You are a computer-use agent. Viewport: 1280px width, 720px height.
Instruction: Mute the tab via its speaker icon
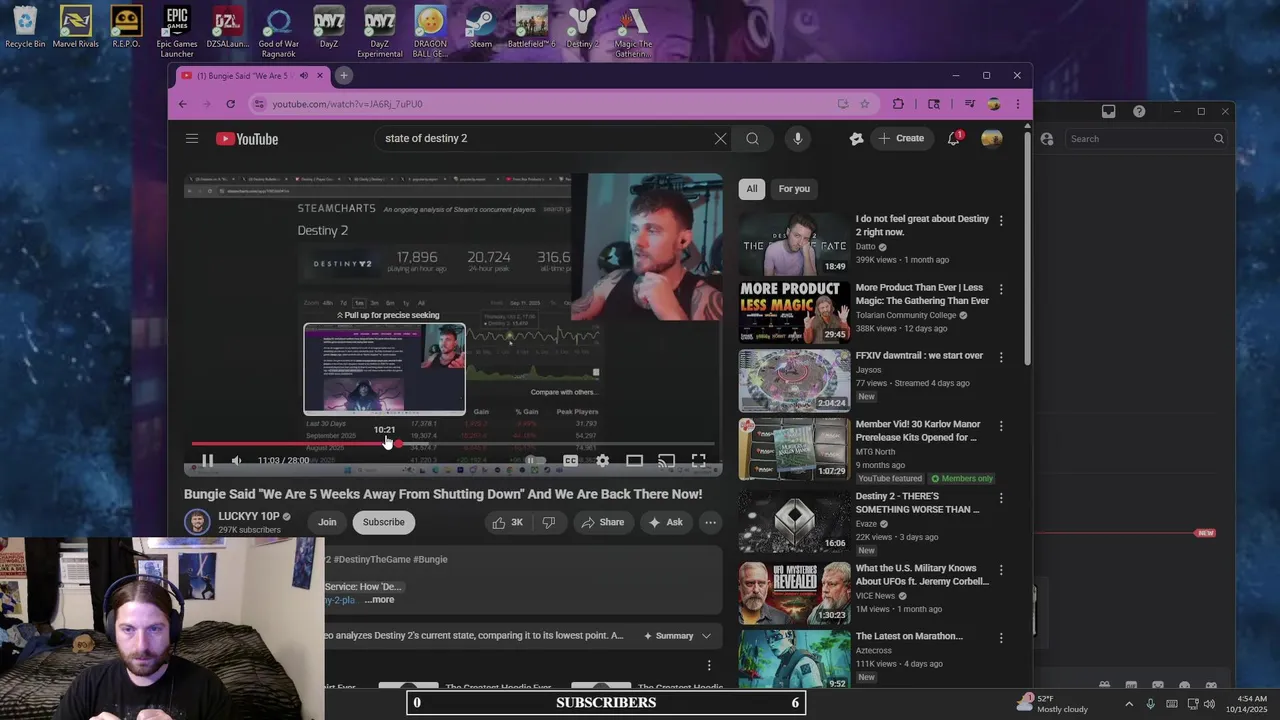coord(303,76)
